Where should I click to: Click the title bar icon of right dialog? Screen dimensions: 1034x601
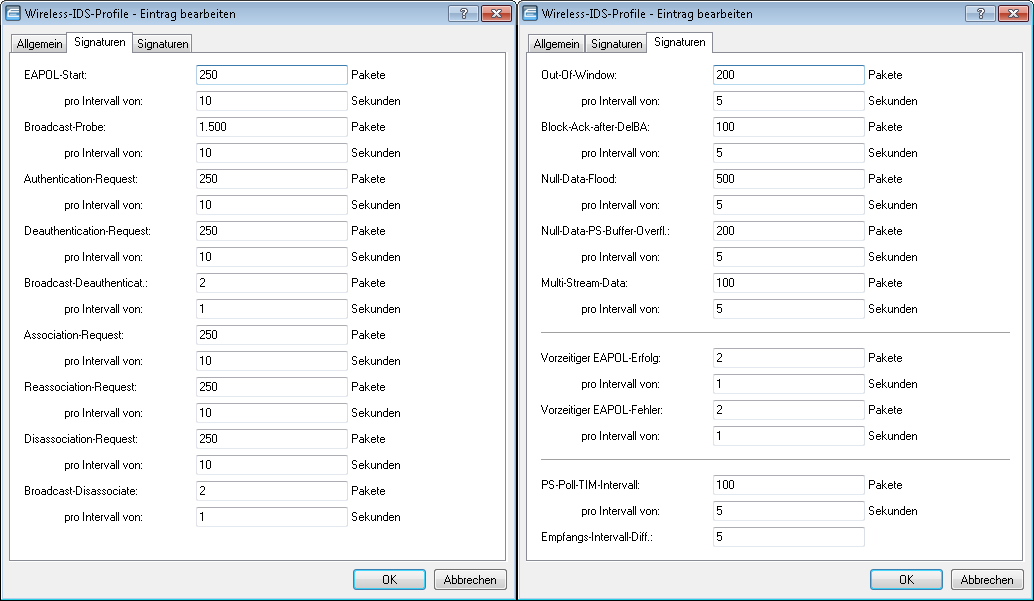(531, 13)
